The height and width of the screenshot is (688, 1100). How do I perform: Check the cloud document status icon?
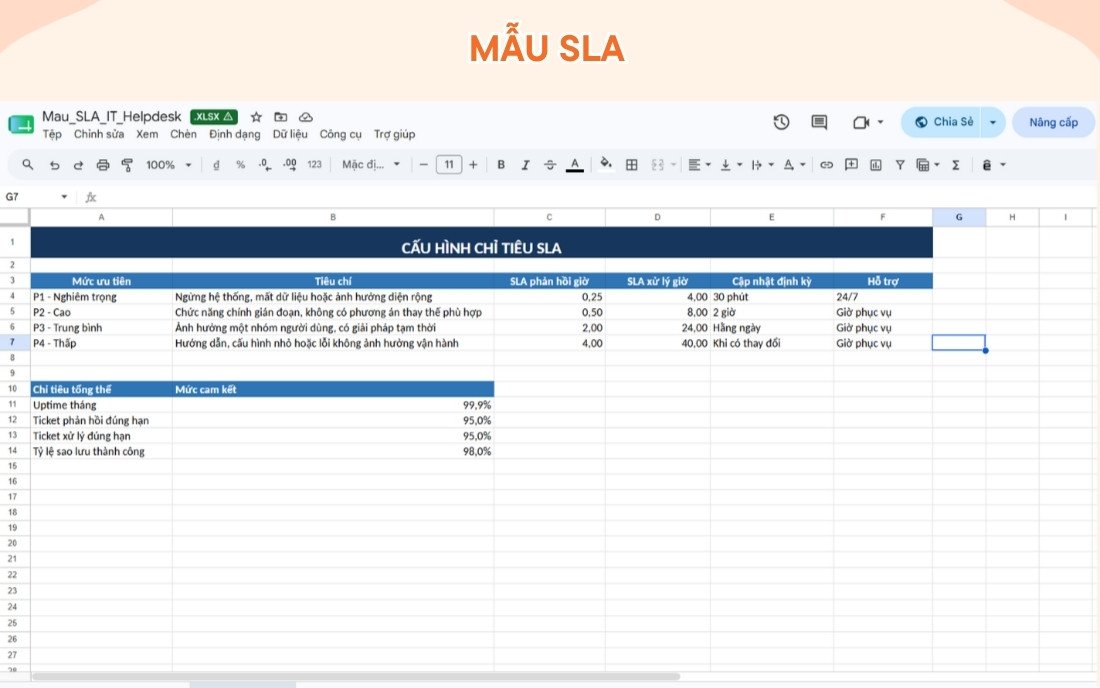[x=305, y=117]
